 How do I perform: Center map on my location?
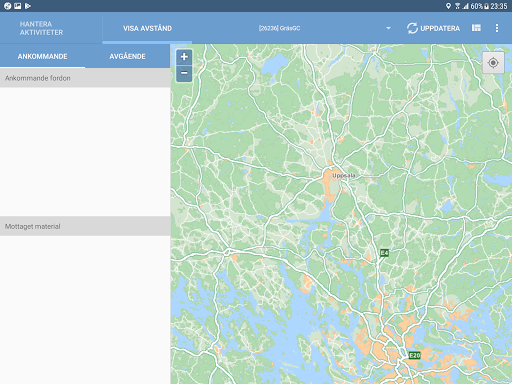[493, 63]
